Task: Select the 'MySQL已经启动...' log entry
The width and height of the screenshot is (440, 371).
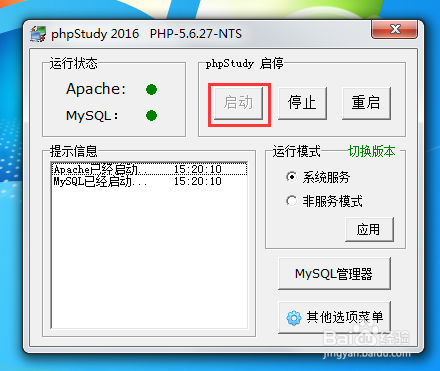Action: [x=149, y=181]
